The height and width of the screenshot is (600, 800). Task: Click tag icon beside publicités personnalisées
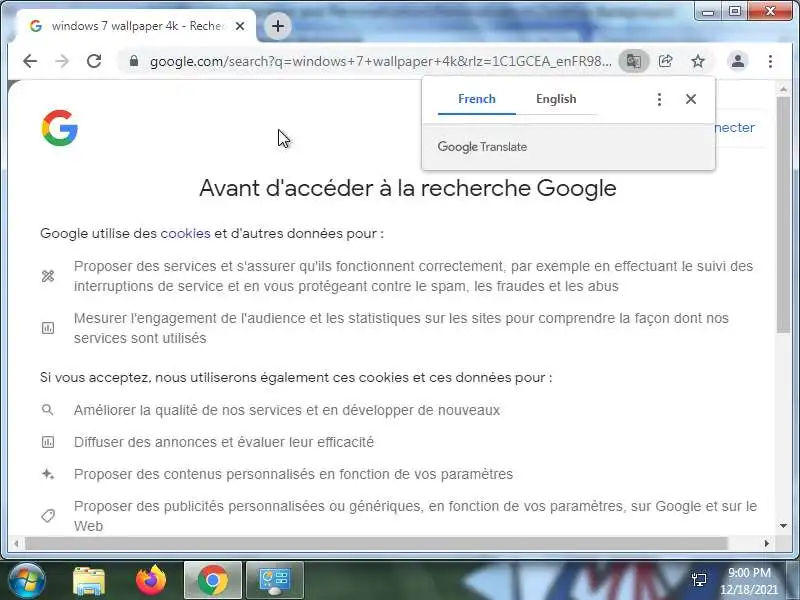48,516
